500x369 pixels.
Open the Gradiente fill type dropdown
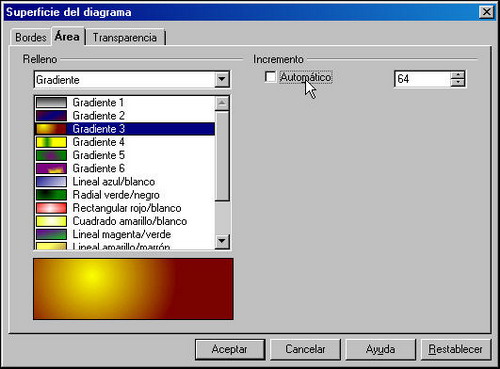[222, 80]
